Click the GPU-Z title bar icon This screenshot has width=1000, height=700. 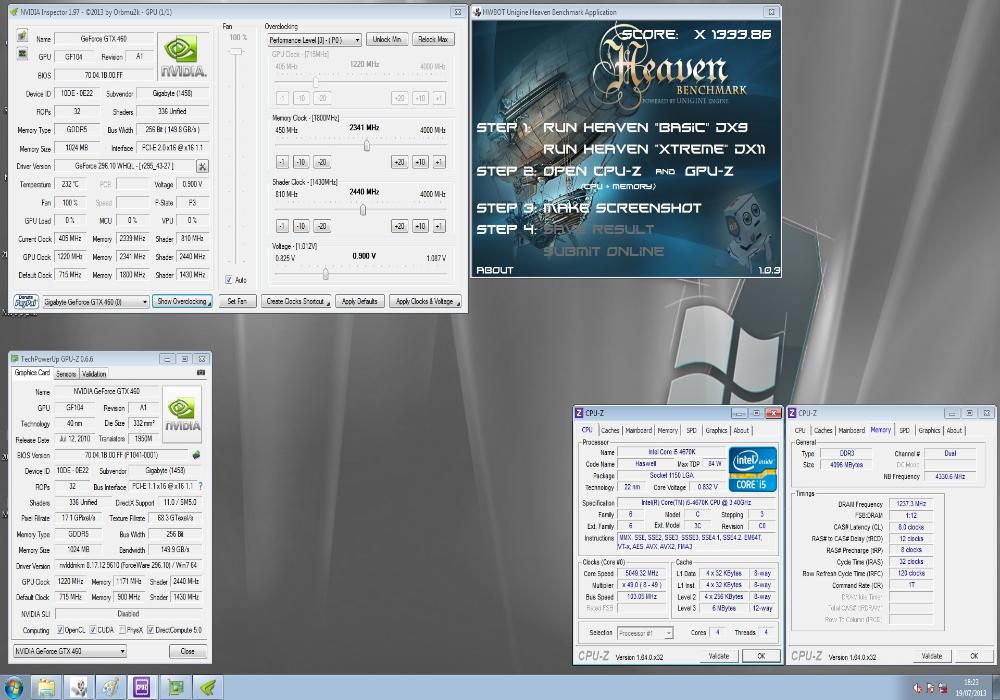pyautogui.click(x=15, y=359)
